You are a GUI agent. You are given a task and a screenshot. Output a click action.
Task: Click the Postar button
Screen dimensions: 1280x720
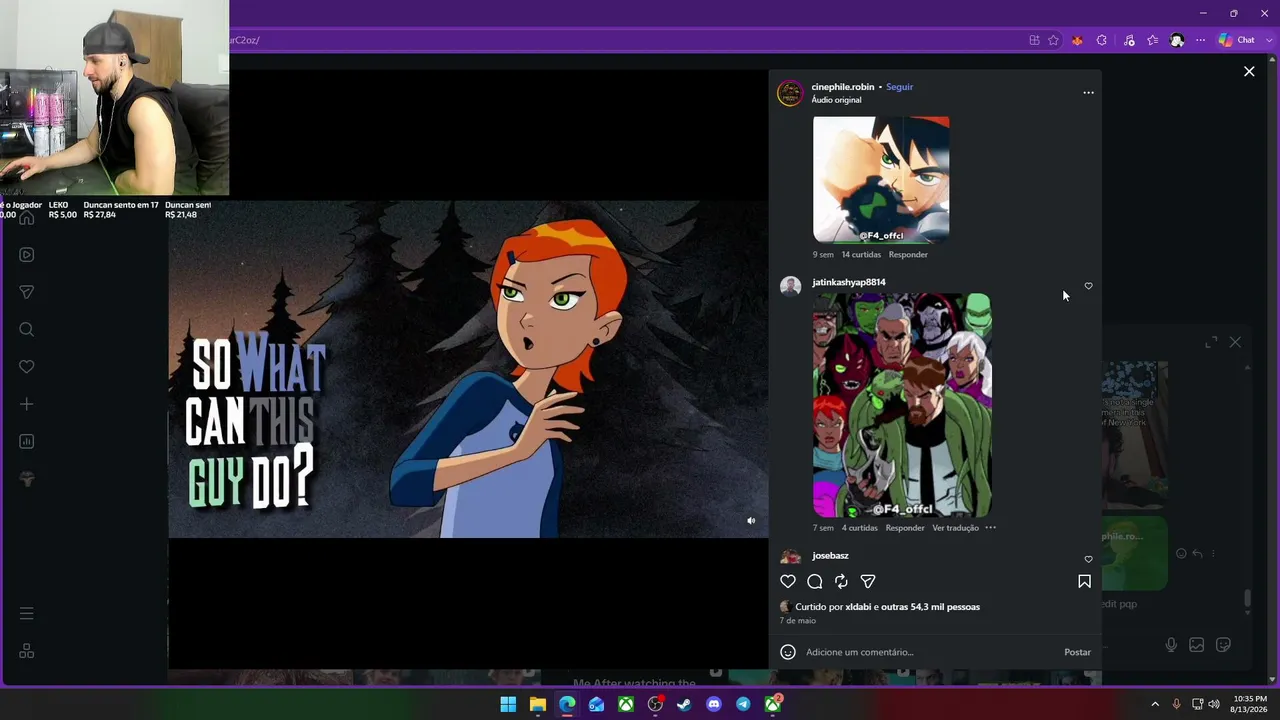[x=1077, y=652]
